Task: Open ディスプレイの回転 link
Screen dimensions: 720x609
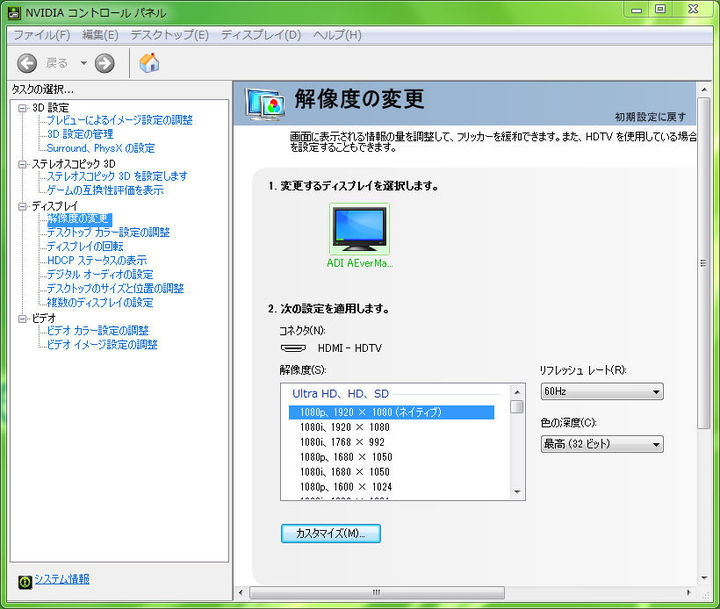Action: pyautogui.click(x=85, y=246)
